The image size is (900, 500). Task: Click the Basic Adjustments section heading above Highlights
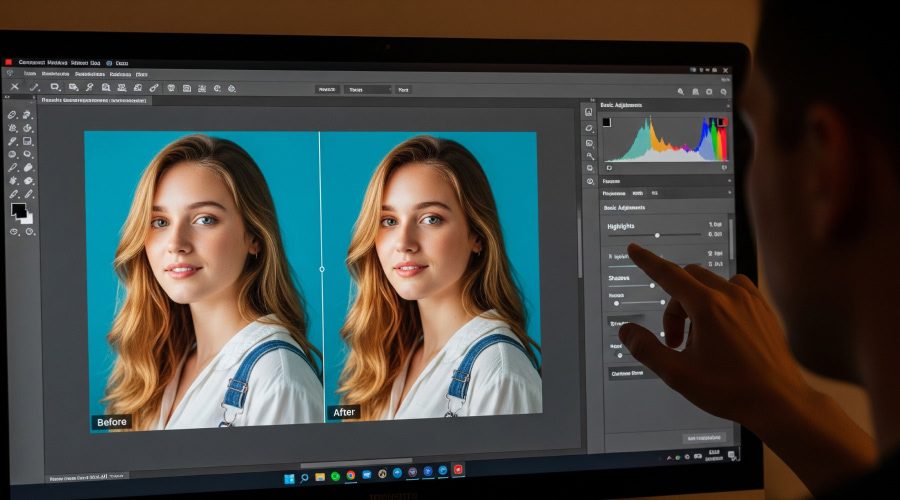(x=624, y=207)
